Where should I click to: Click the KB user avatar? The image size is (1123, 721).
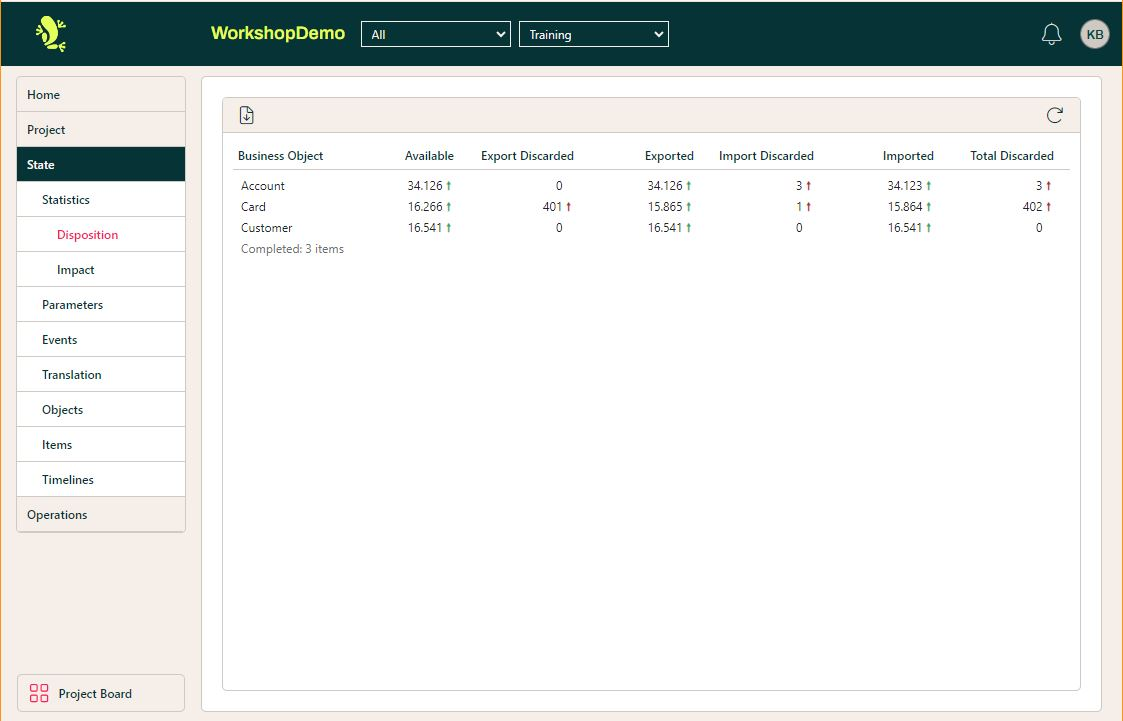click(x=1095, y=34)
